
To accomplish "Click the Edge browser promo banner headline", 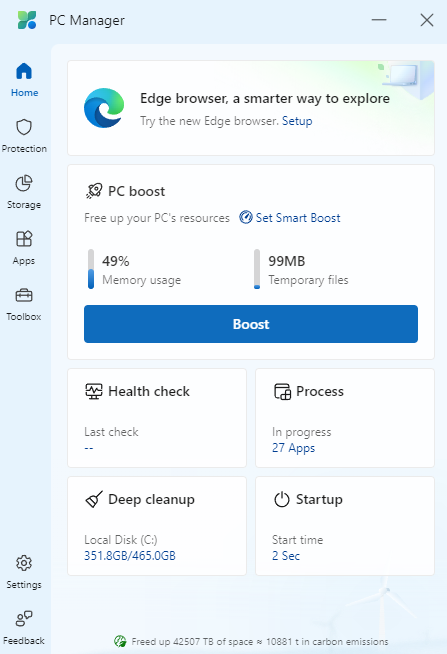I will point(265,98).
